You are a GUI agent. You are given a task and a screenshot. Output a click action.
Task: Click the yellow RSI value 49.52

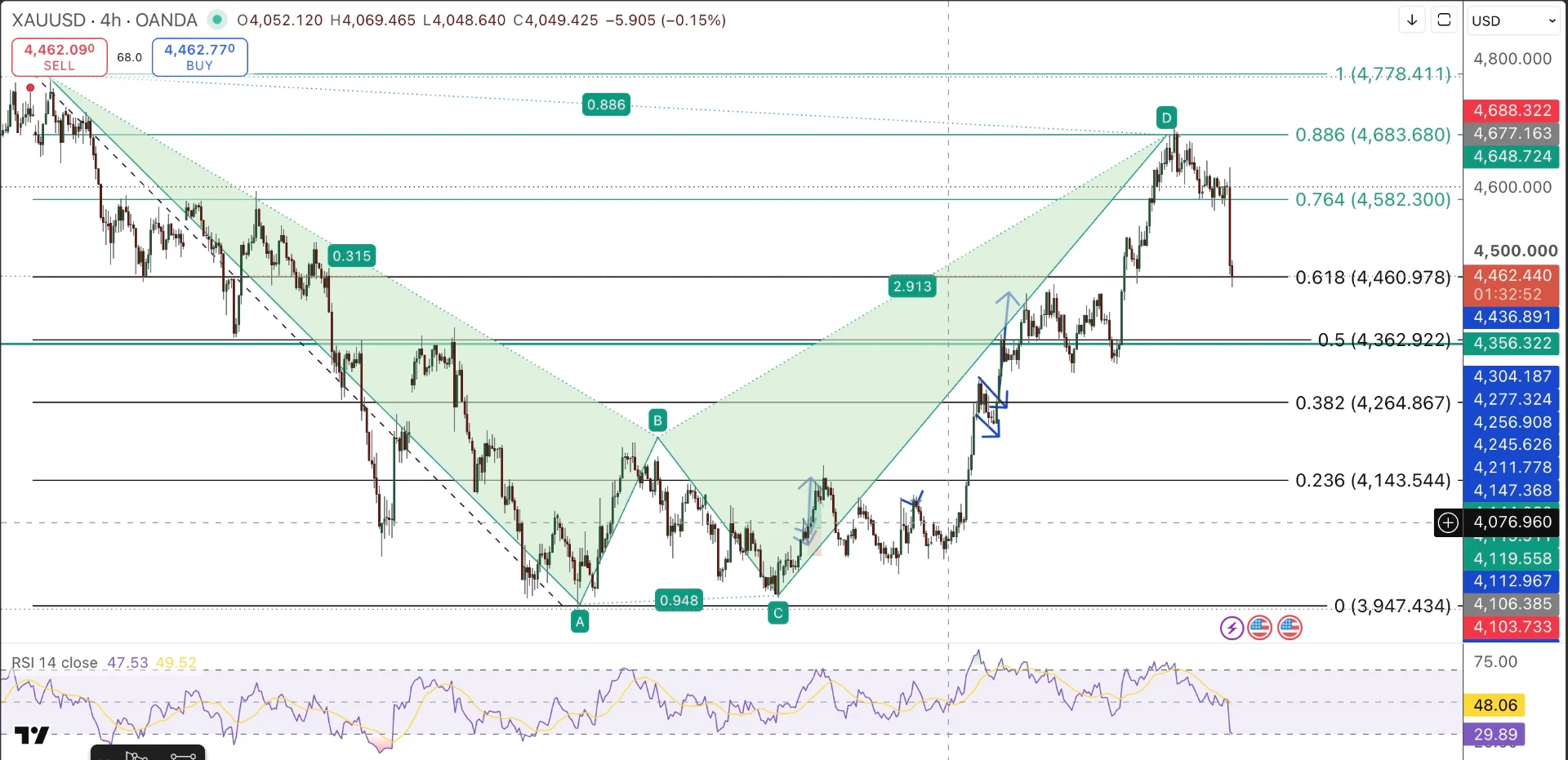coord(176,663)
